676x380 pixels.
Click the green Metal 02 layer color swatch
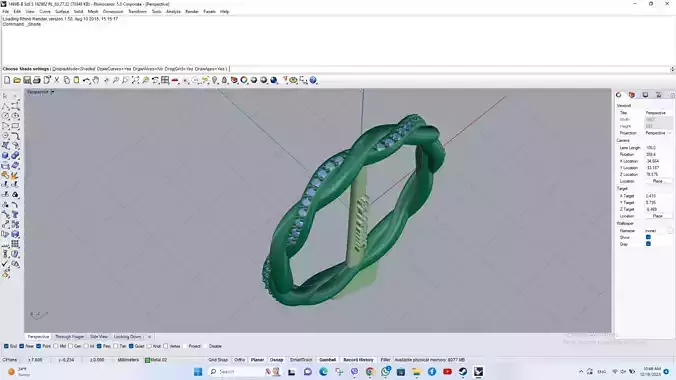pyautogui.click(x=147, y=360)
